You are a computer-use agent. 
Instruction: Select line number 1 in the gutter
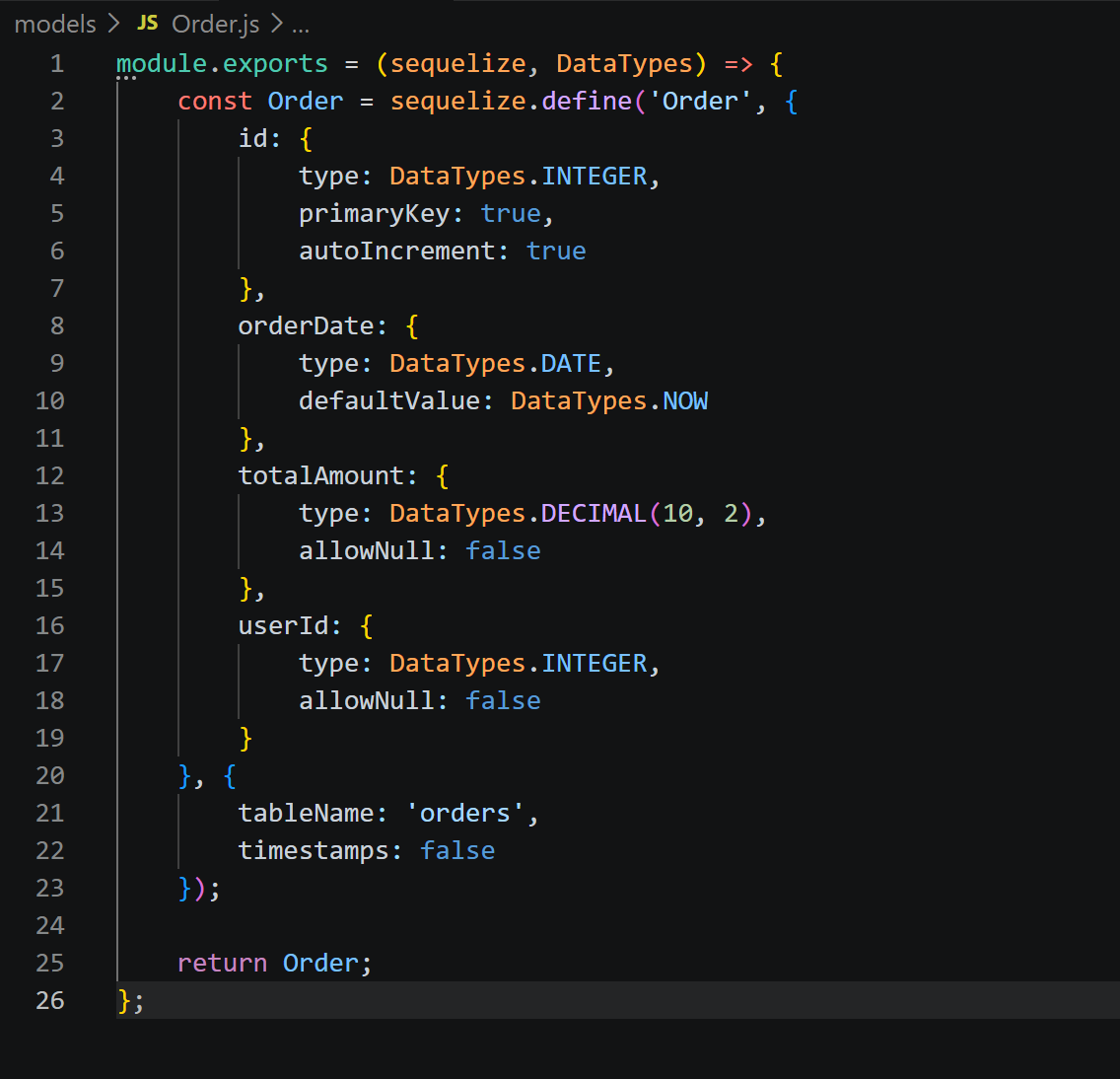57,63
